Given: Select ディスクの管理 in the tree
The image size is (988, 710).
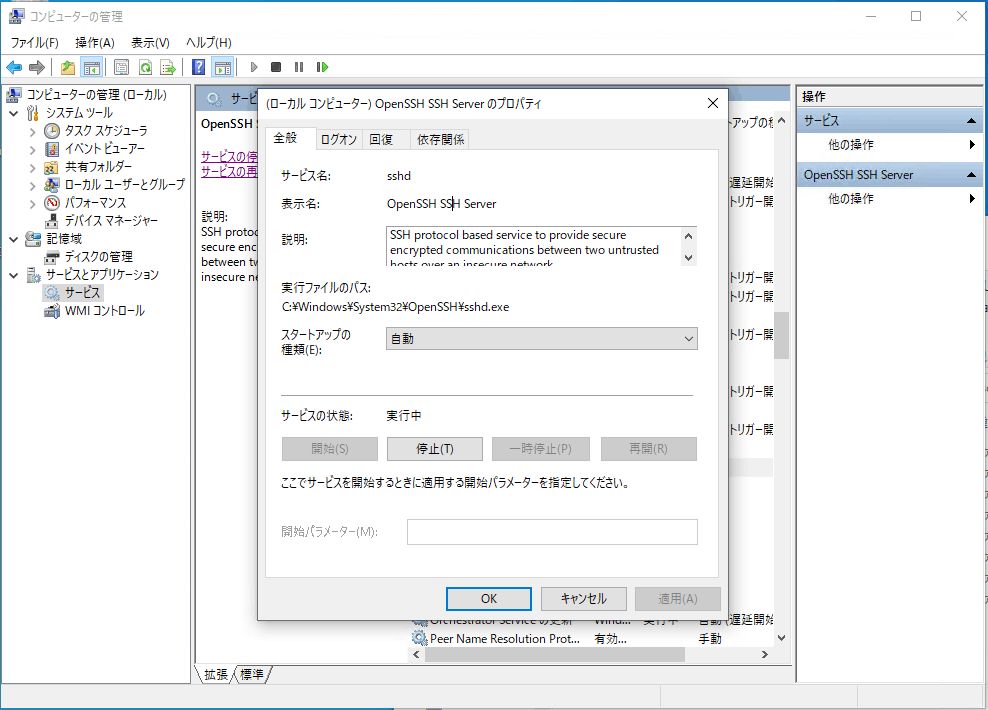Looking at the screenshot, I should [98, 257].
